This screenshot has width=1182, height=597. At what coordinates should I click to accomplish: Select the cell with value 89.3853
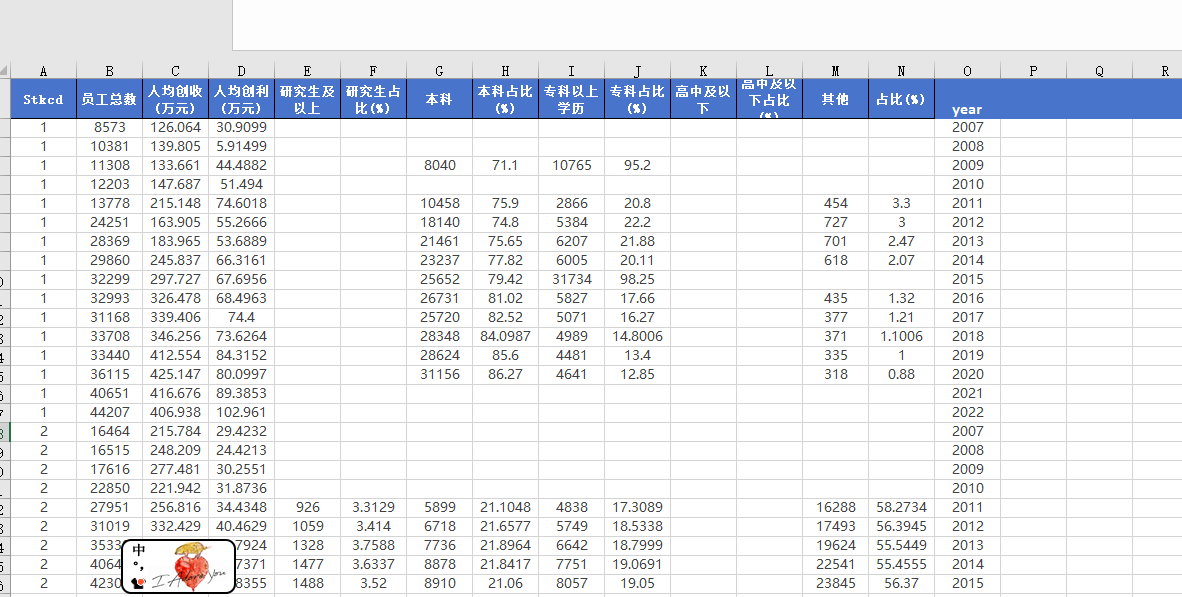241,393
